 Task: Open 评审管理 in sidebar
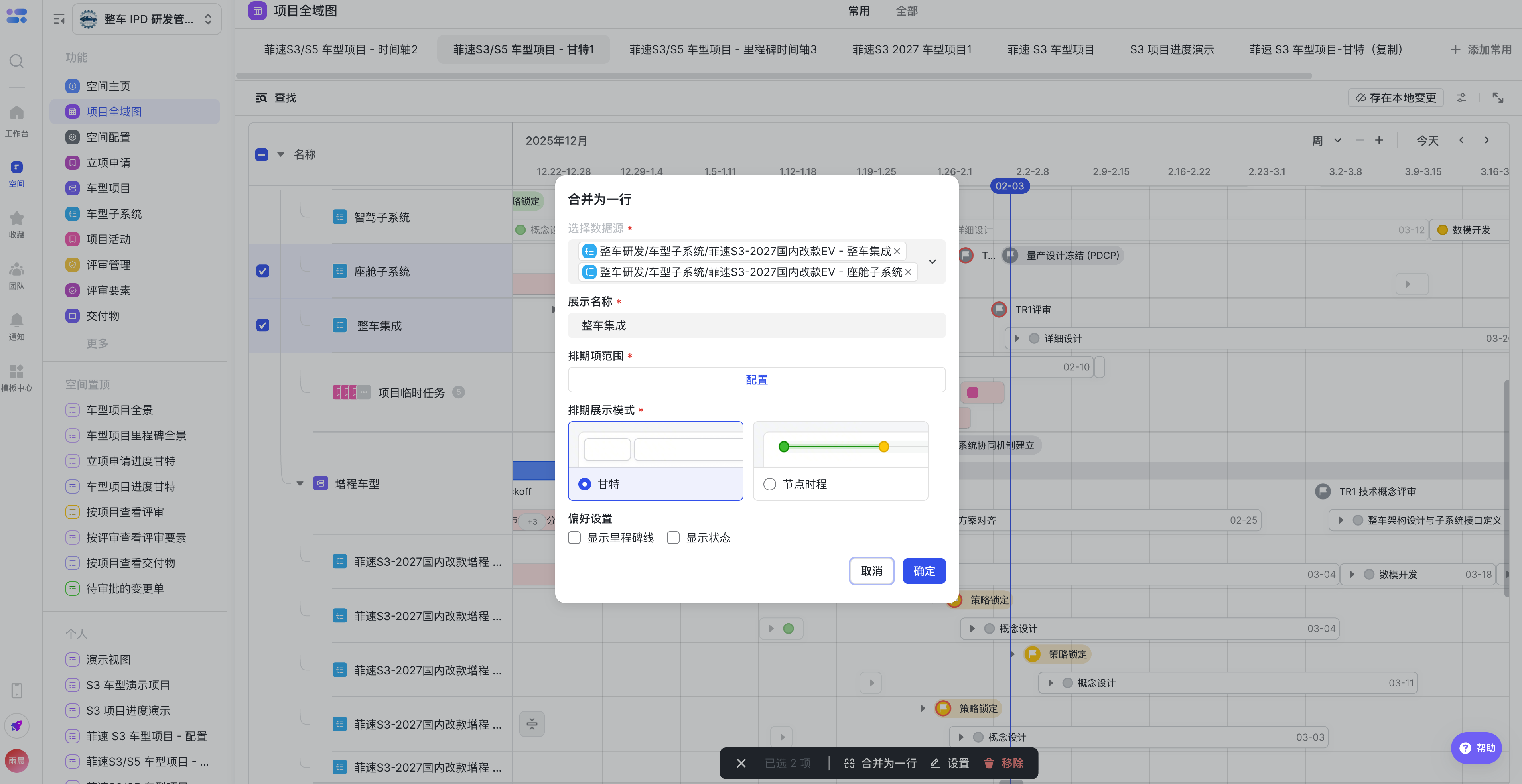tap(135, 265)
